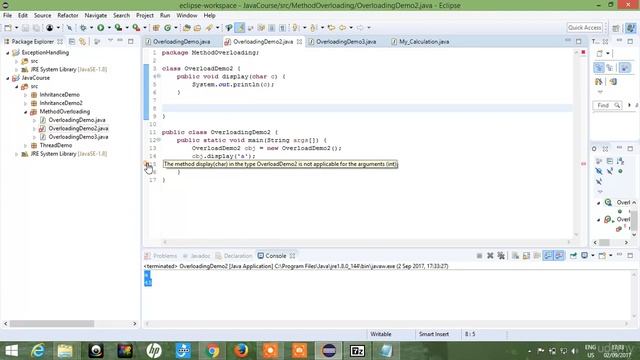This screenshot has width=640, height=360.
Task: Collapse the JavaCourse project node
Action: tap(7, 78)
